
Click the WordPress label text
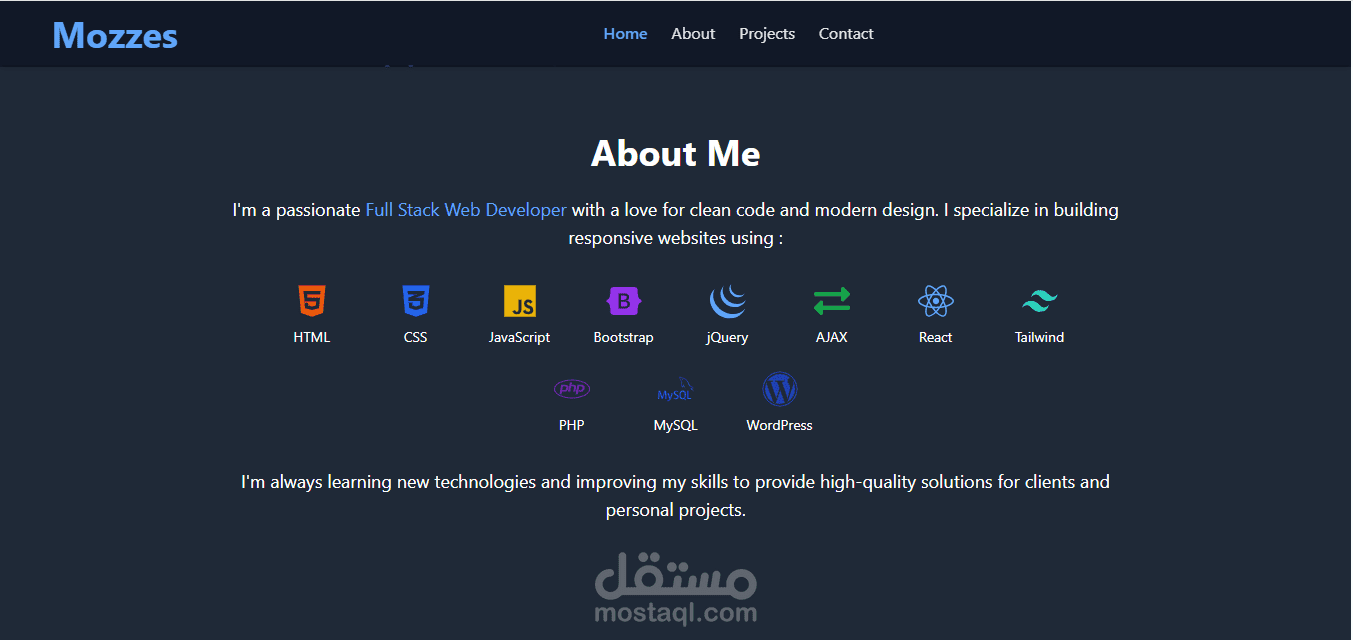point(780,425)
